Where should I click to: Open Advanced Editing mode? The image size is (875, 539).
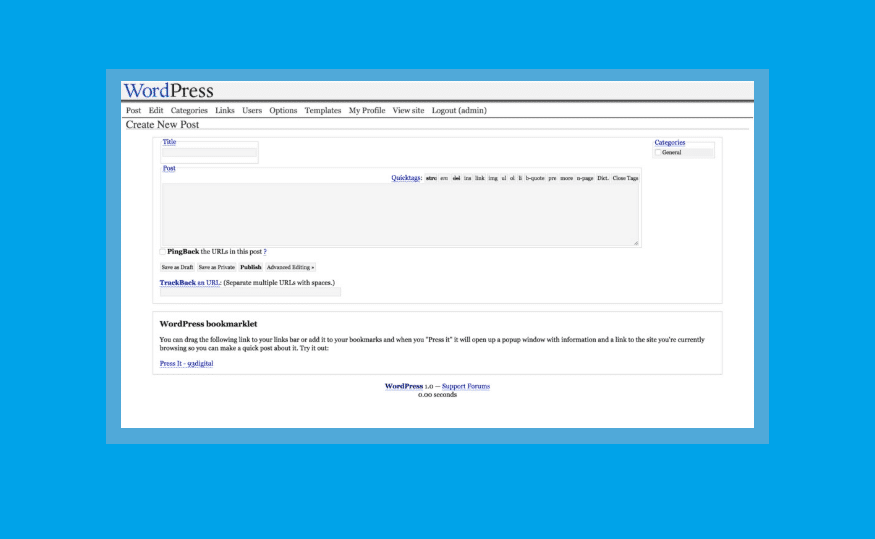[x=290, y=267]
